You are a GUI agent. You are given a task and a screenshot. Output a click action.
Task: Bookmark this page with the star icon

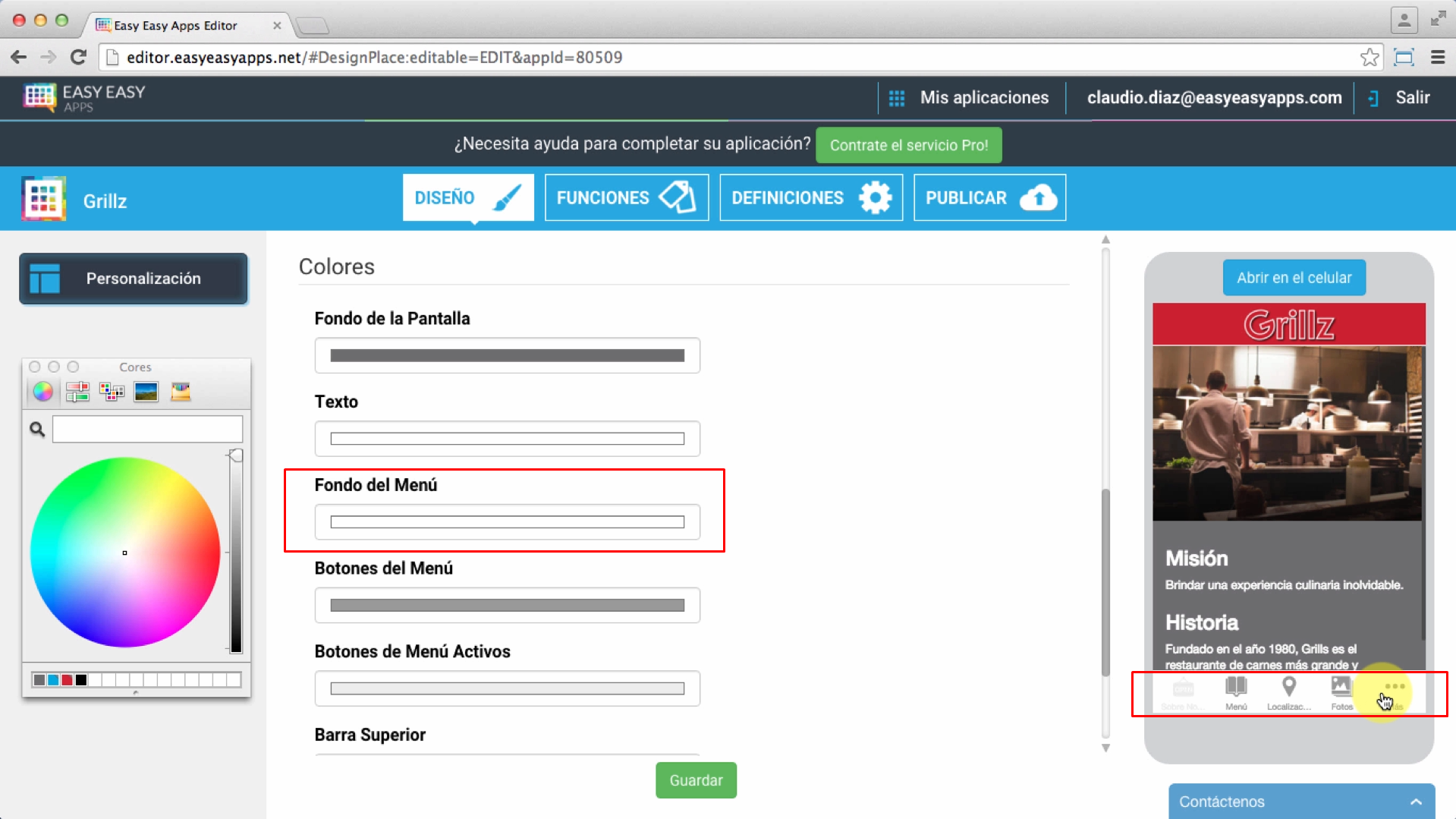[1369, 58]
